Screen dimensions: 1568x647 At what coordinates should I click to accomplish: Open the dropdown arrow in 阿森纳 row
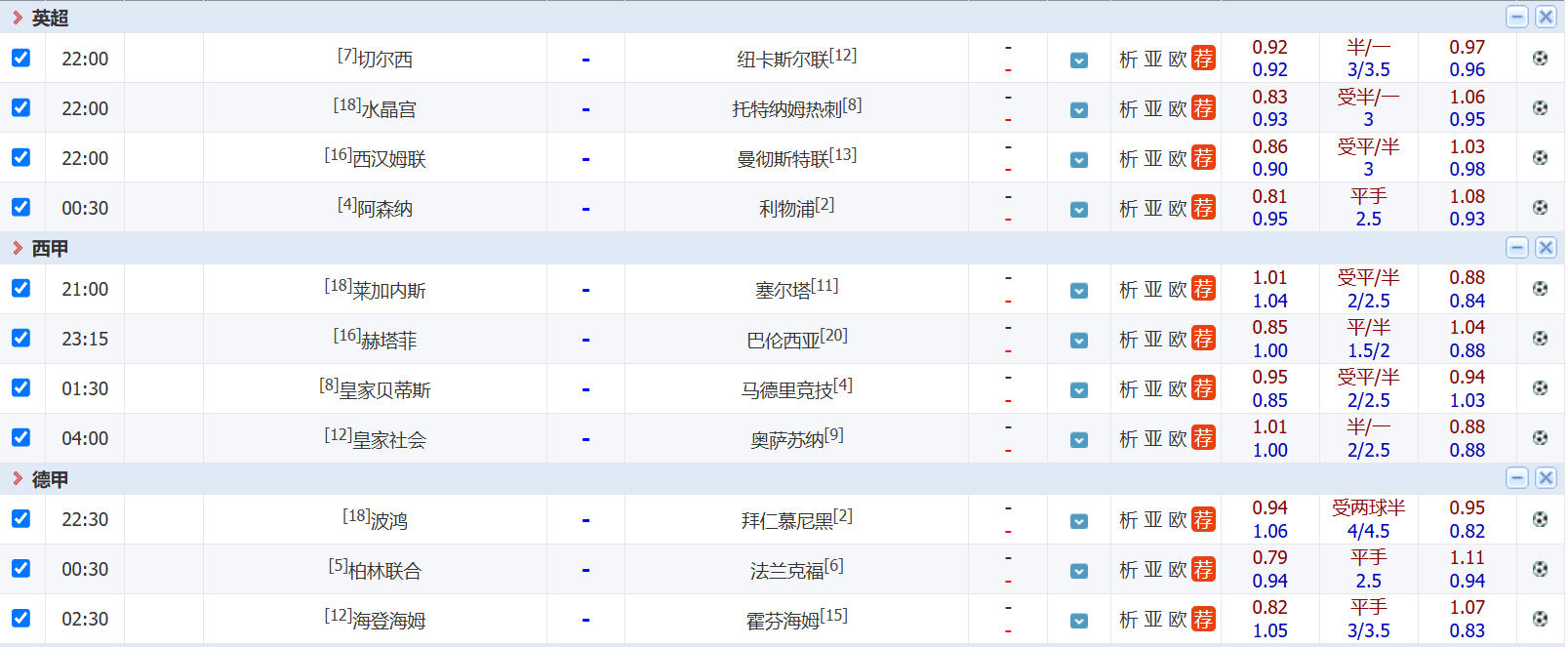pos(1079,210)
